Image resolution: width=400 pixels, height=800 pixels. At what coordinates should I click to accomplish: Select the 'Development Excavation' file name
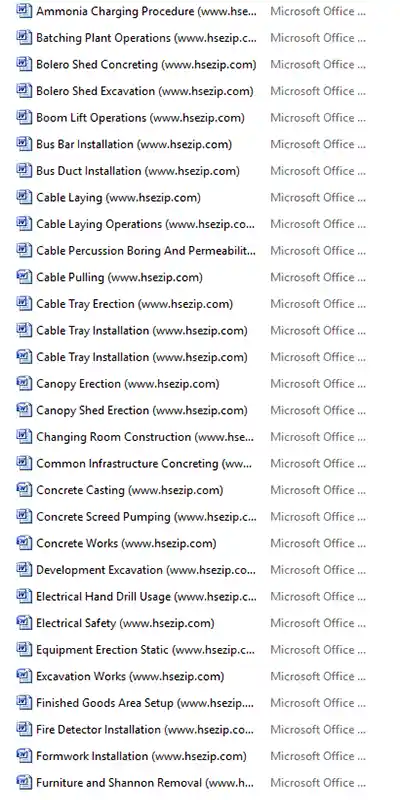(x=146, y=570)
